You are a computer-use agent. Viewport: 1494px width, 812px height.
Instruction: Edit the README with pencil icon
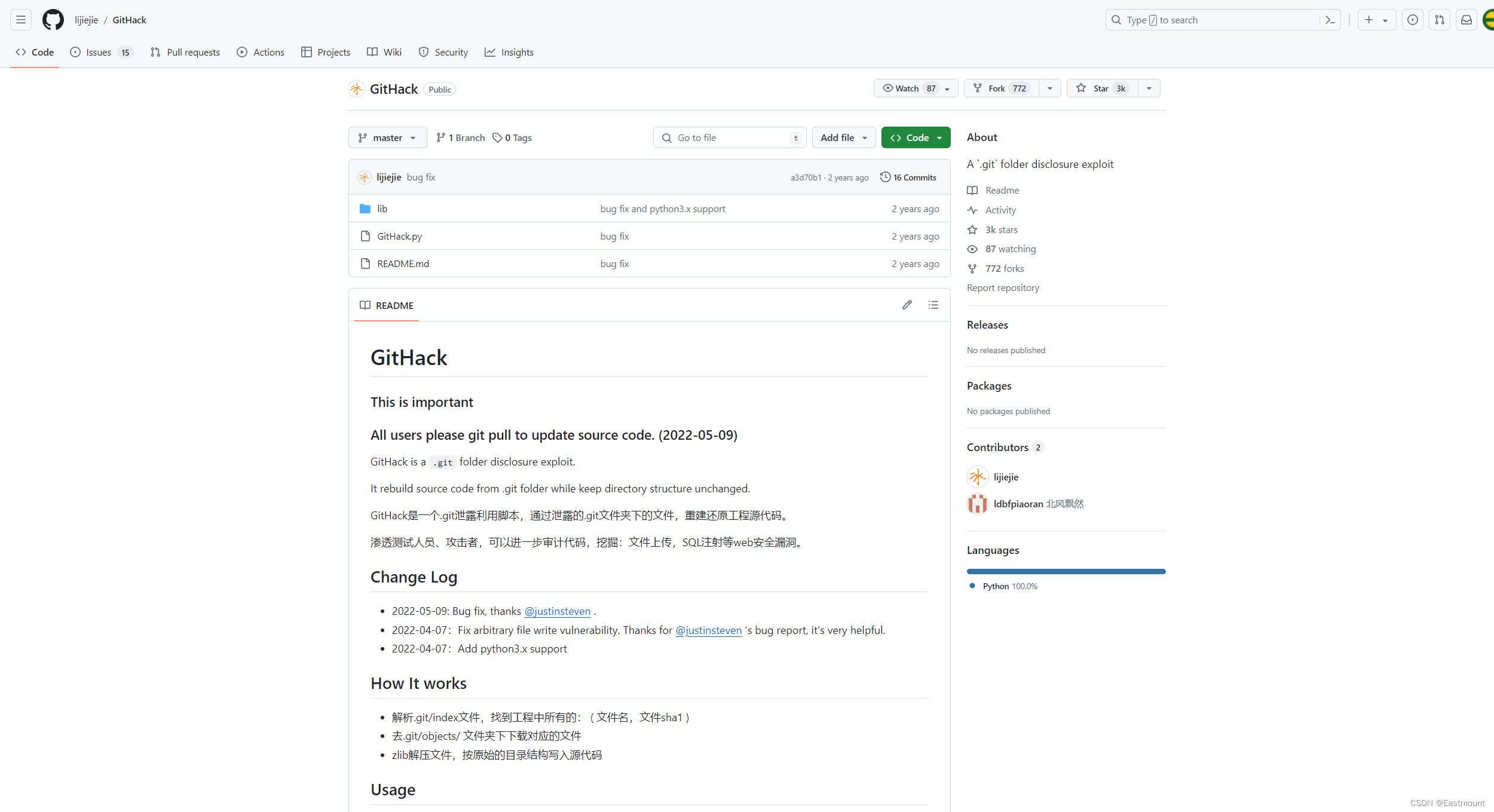(907, 305)
